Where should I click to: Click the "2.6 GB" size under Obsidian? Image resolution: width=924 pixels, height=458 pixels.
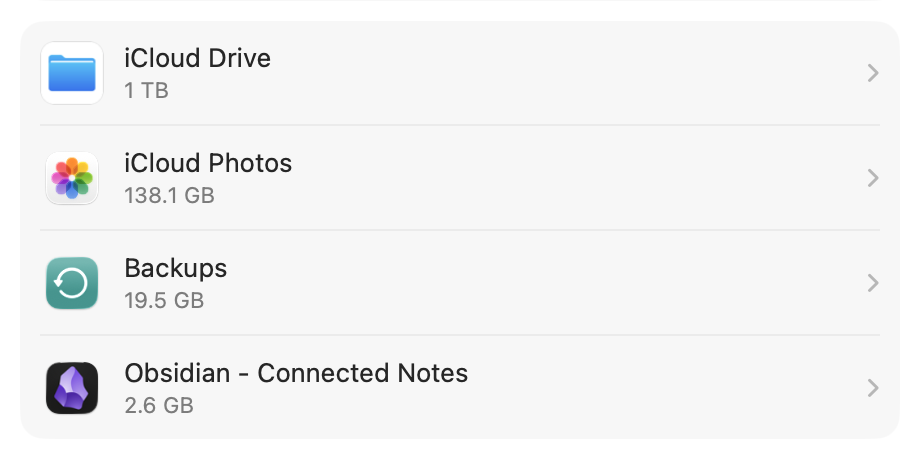click(159, 405)
